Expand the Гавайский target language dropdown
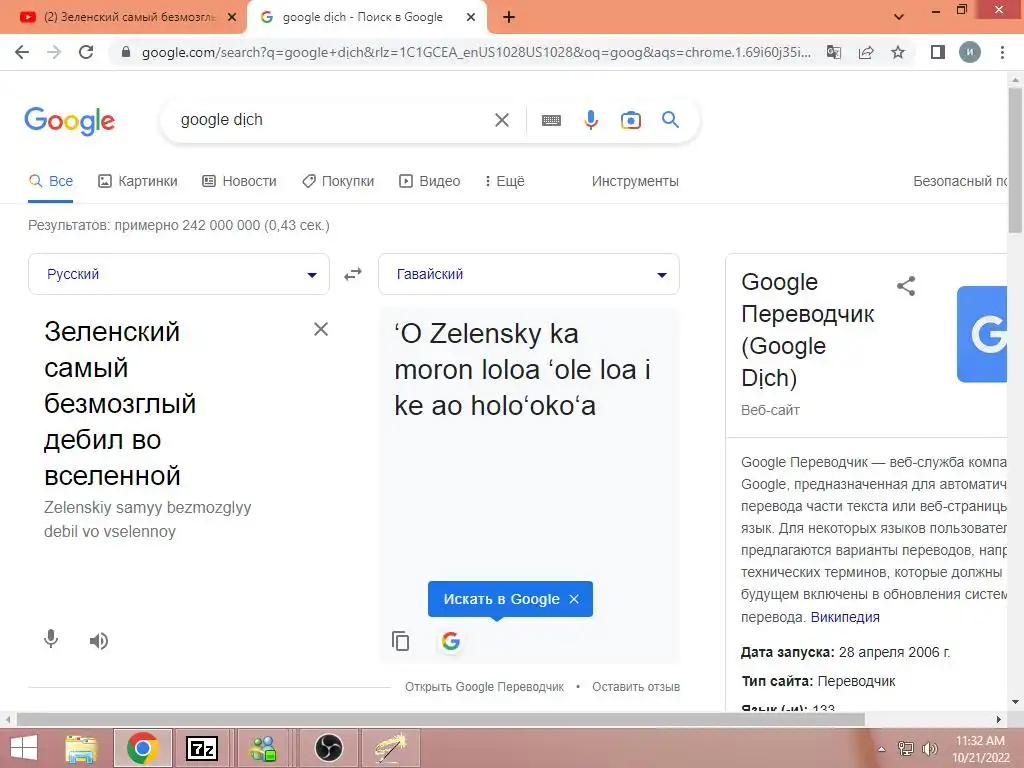The height and width of the screenshot is (768, 1024). click(529, 274)
